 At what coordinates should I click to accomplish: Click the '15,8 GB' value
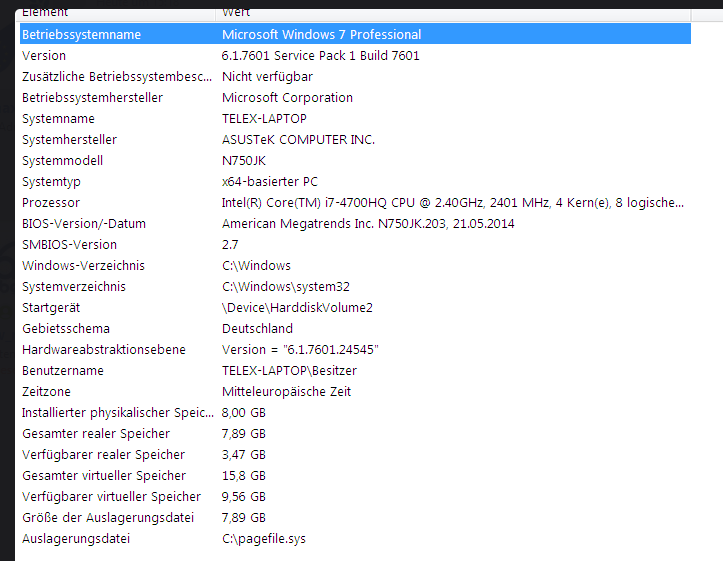coord(243,476)
